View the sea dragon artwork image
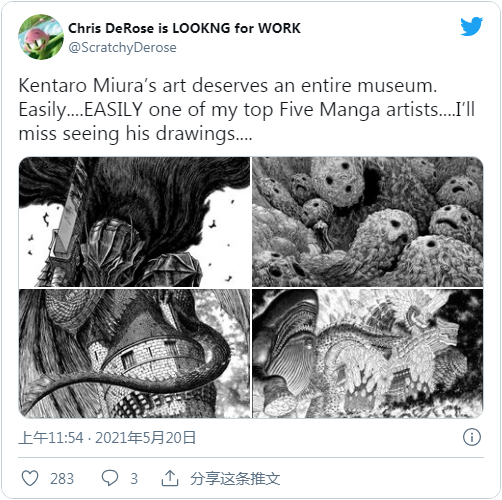Viewport: 502px width, 500px height. 368,354
